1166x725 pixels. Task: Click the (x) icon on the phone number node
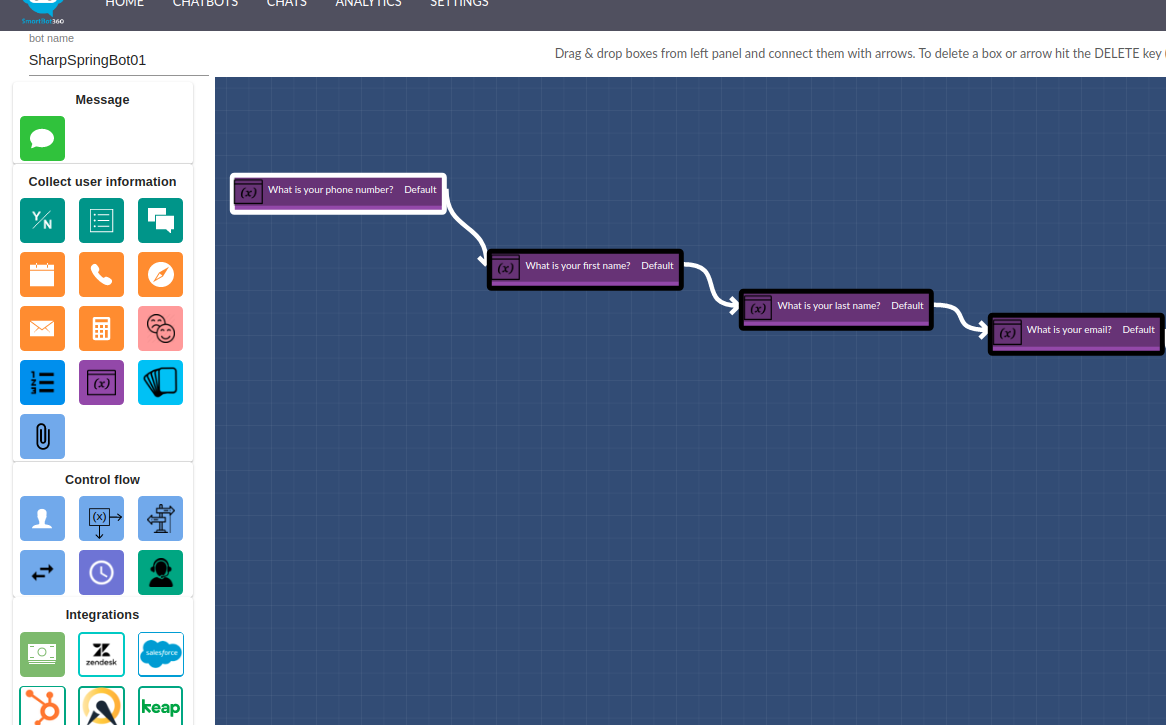(x=248, y=192)
